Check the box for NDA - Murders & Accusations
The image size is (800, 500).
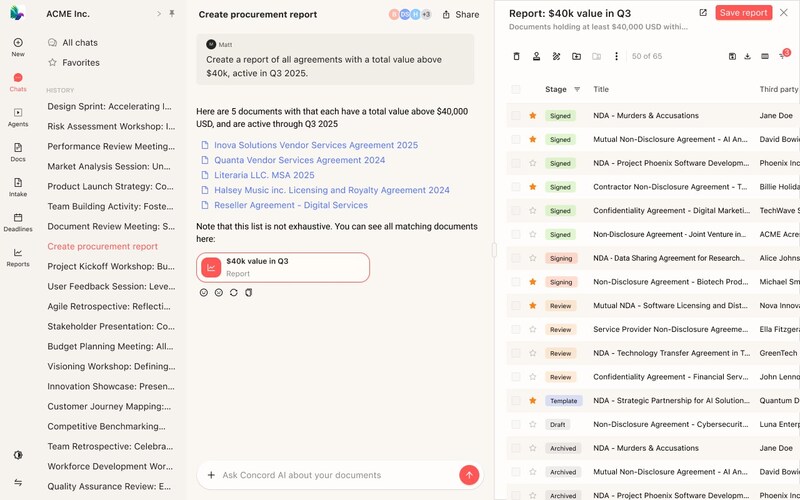[x=516, y=116]
